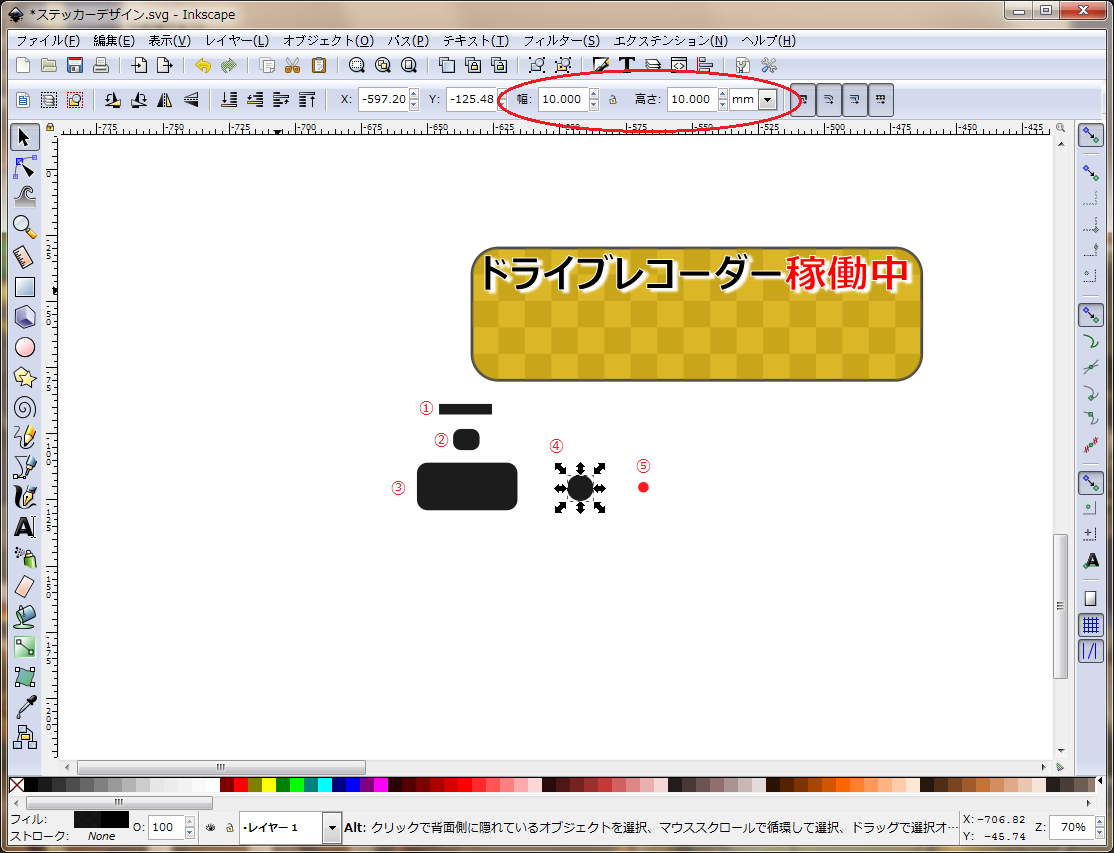Viewport: 1114px width, 853px height.
Task: Click the ドライブレコーダー稼働中 sticker banner
Action: pos(696,314)
